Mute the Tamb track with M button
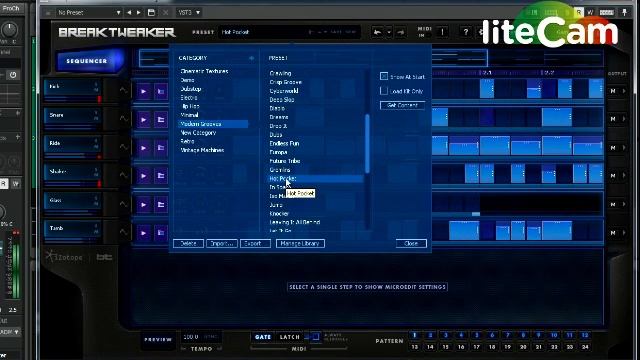This screenshot has height=360, width=640. (613, 233)
